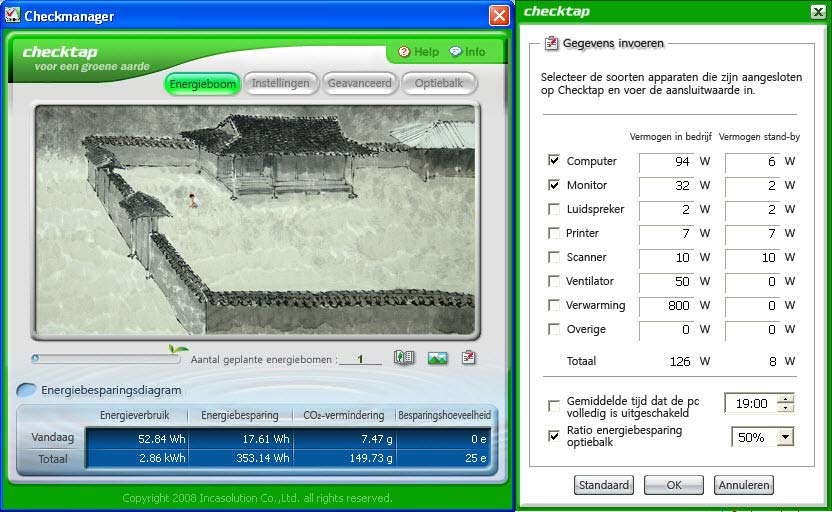This screenshot has width=832, height=512.
Task: Click the Annuleren button
Action: 743,485
